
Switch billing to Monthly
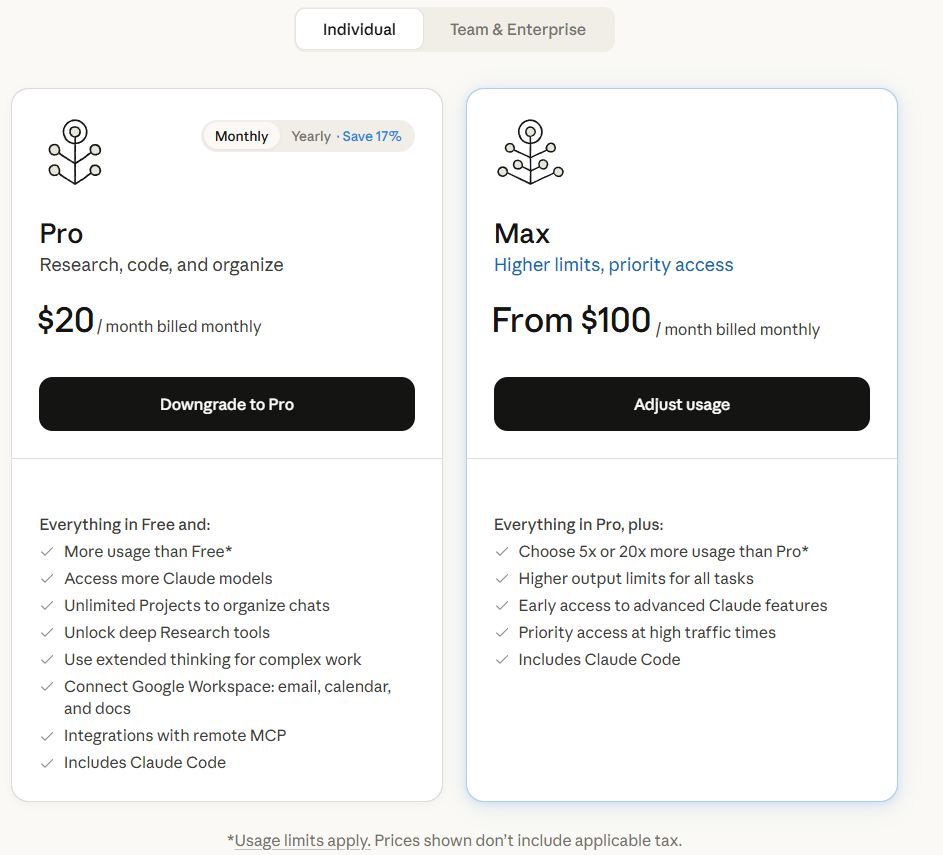click(x=242, y=137)
